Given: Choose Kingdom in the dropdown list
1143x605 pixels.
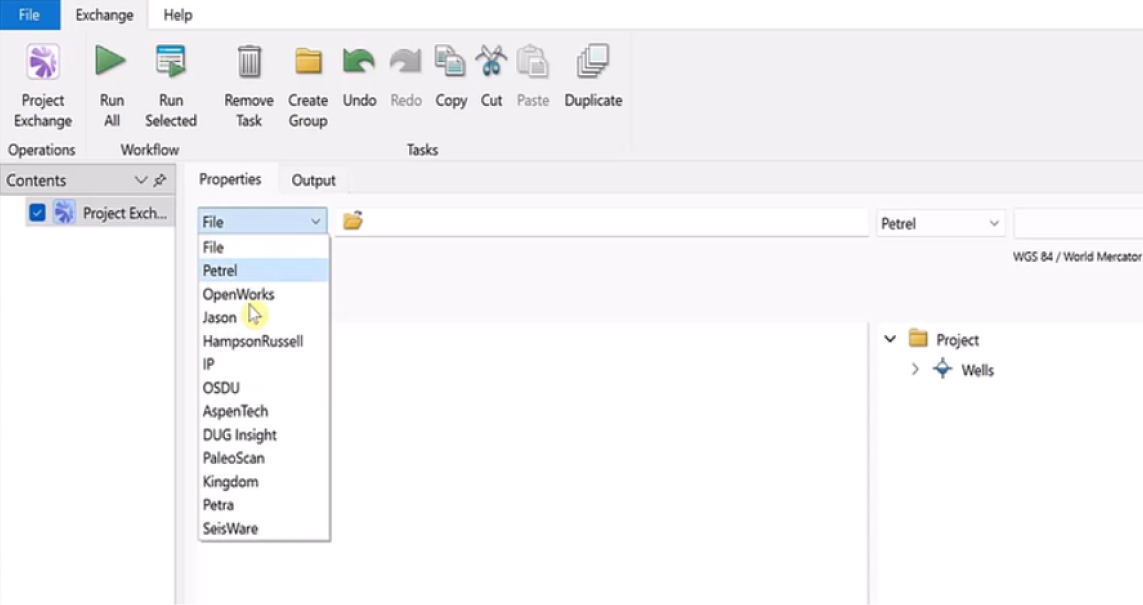Looking at the screenshot, I should [x=230, y=482].
